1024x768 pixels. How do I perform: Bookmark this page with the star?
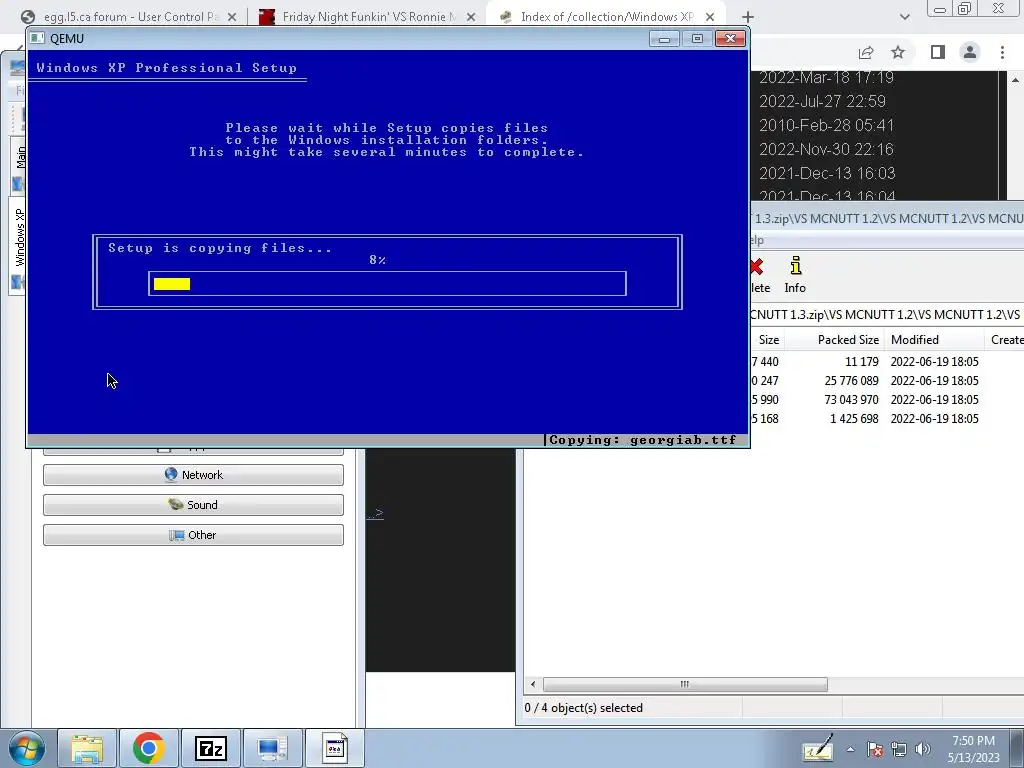coord(898,52)
